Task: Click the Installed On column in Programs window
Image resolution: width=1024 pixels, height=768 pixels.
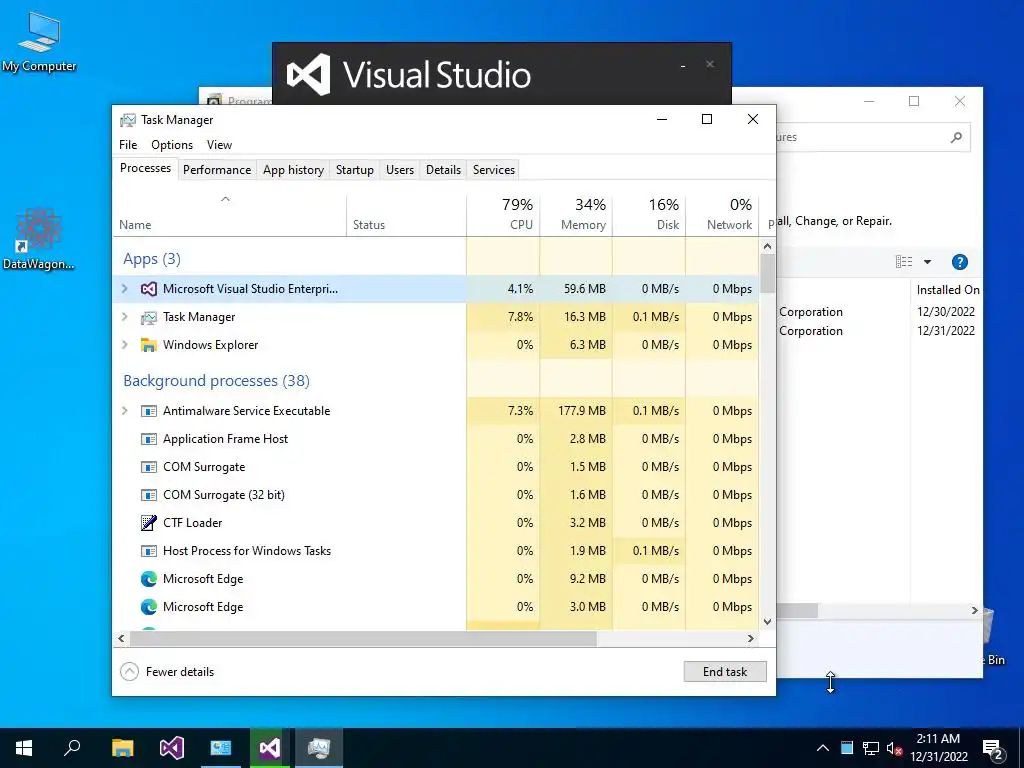Action: click(948, 290)
